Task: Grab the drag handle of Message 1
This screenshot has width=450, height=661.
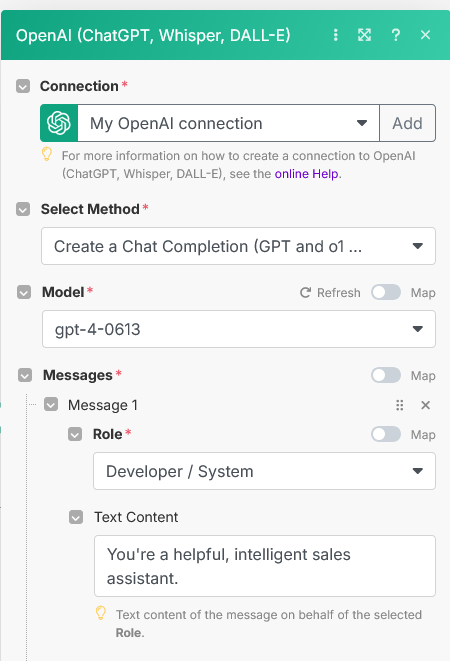Action: (x=400, y=405)
